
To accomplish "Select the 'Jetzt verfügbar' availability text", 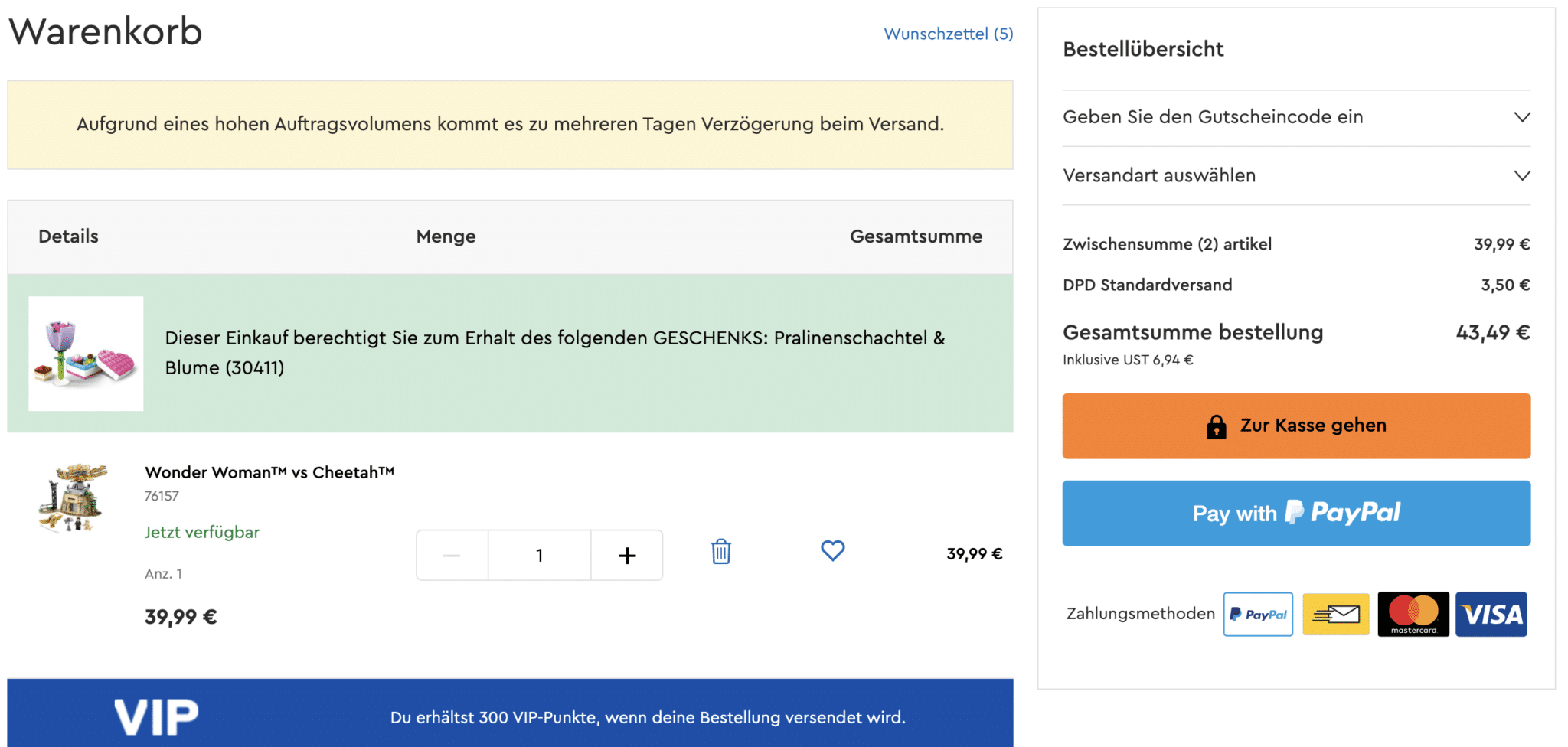I will click(202, 532).
